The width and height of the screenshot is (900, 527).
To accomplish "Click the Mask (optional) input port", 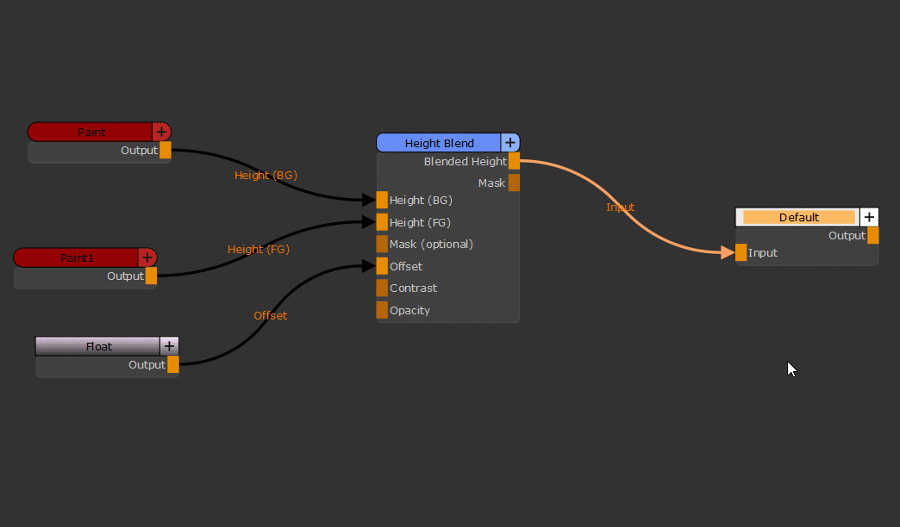I will coord(382,244).
